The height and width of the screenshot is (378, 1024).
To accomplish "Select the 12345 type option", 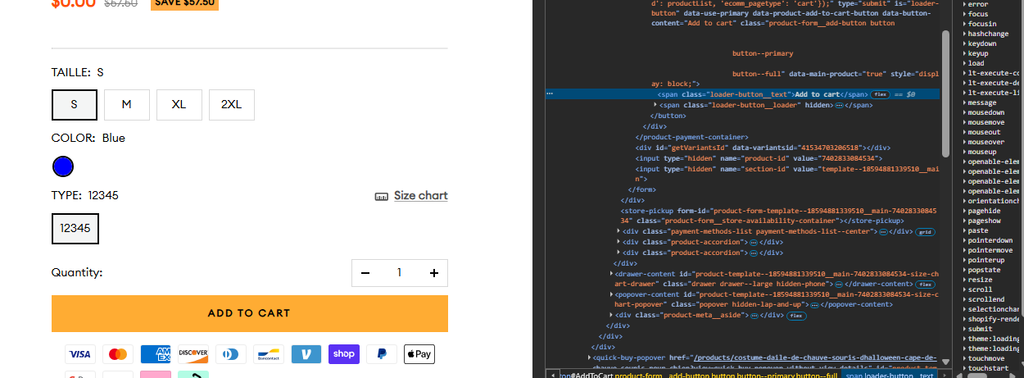I will pyautogui.click(x=75, y=228).
